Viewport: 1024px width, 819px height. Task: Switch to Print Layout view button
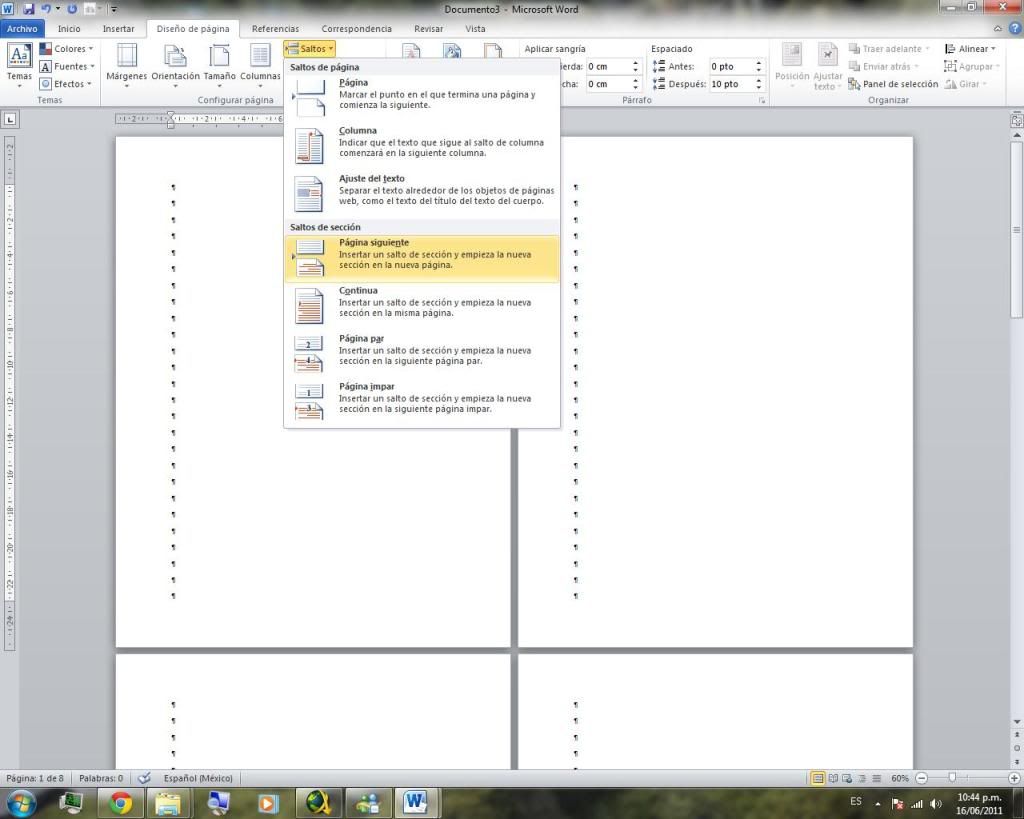tap(818, 778)
